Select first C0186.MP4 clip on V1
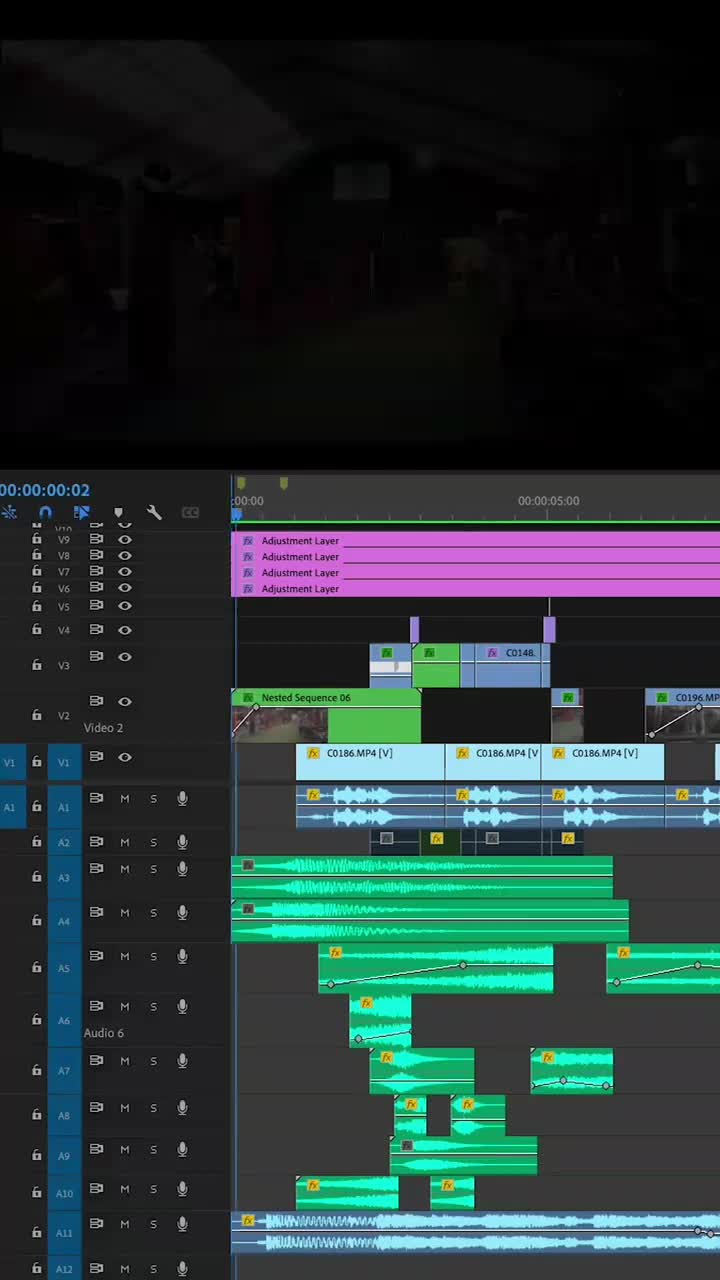 coord(370,762)
